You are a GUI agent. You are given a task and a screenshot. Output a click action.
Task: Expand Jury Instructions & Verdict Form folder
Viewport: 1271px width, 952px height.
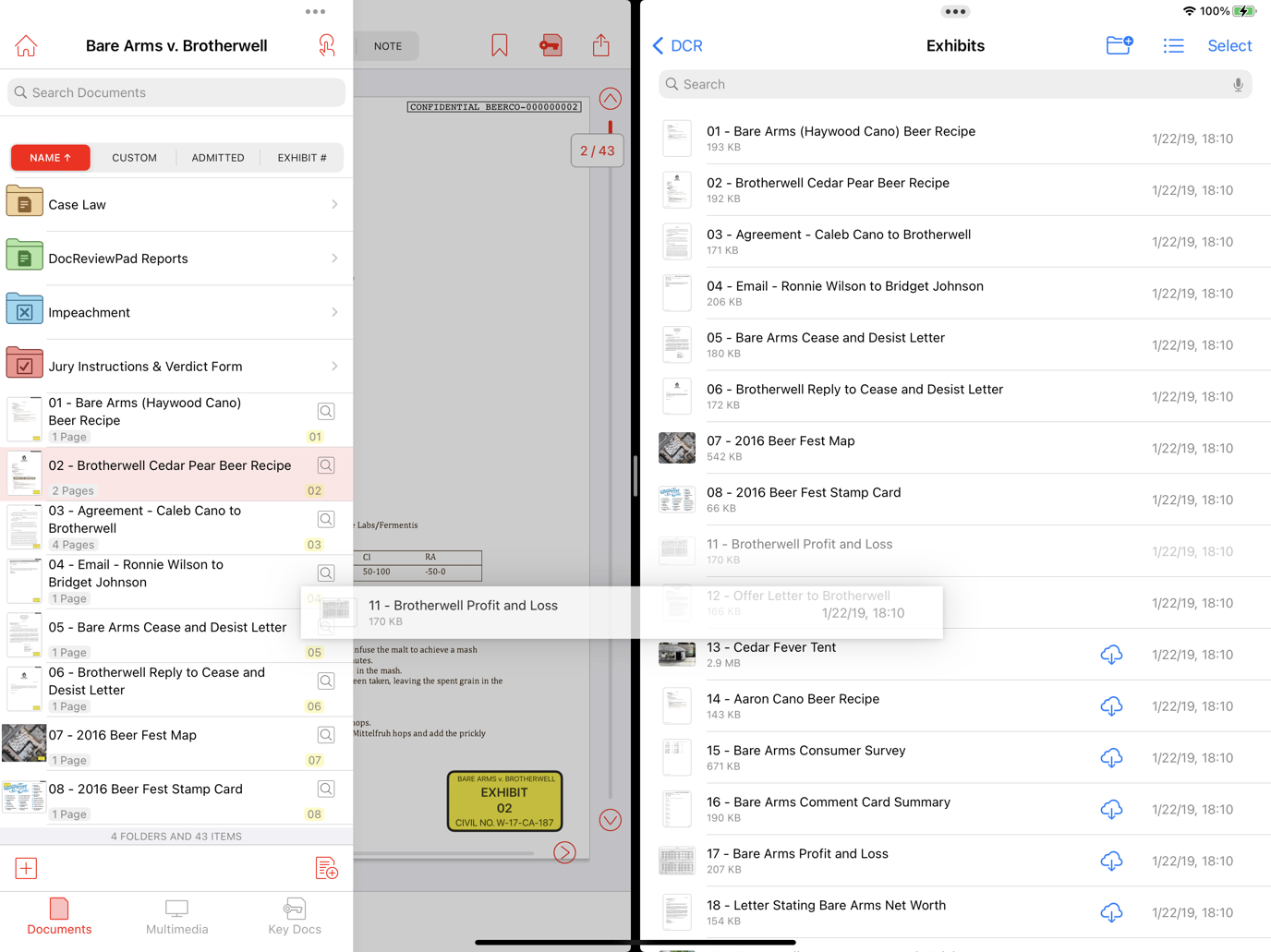pos(176,366)
